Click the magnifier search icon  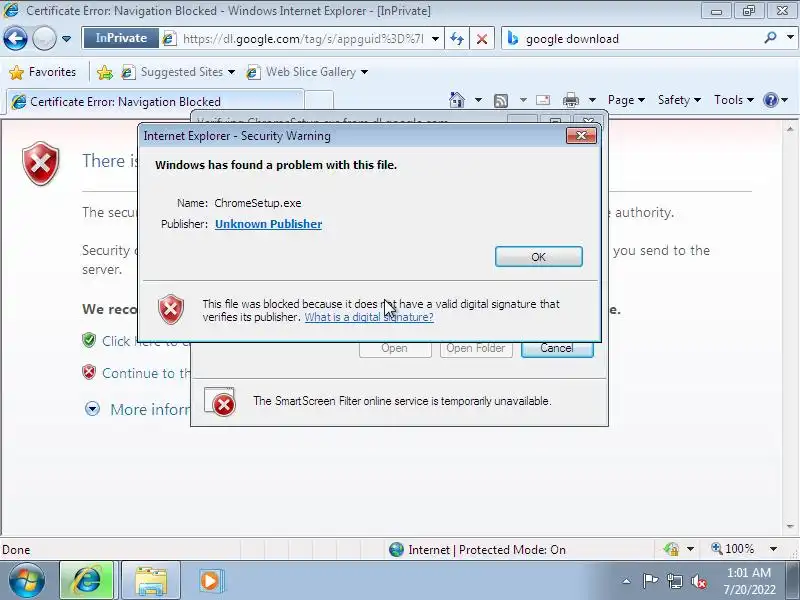pos(770,38)
